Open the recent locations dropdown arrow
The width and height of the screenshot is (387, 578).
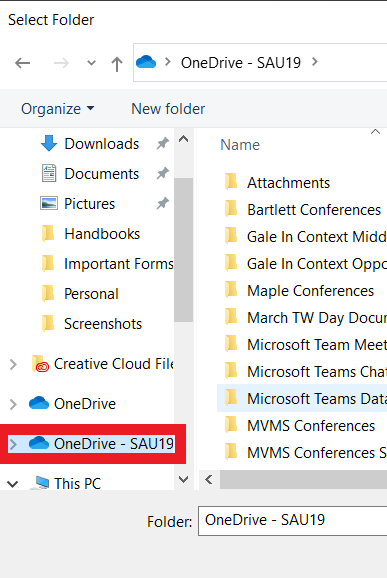pos(91,63)
